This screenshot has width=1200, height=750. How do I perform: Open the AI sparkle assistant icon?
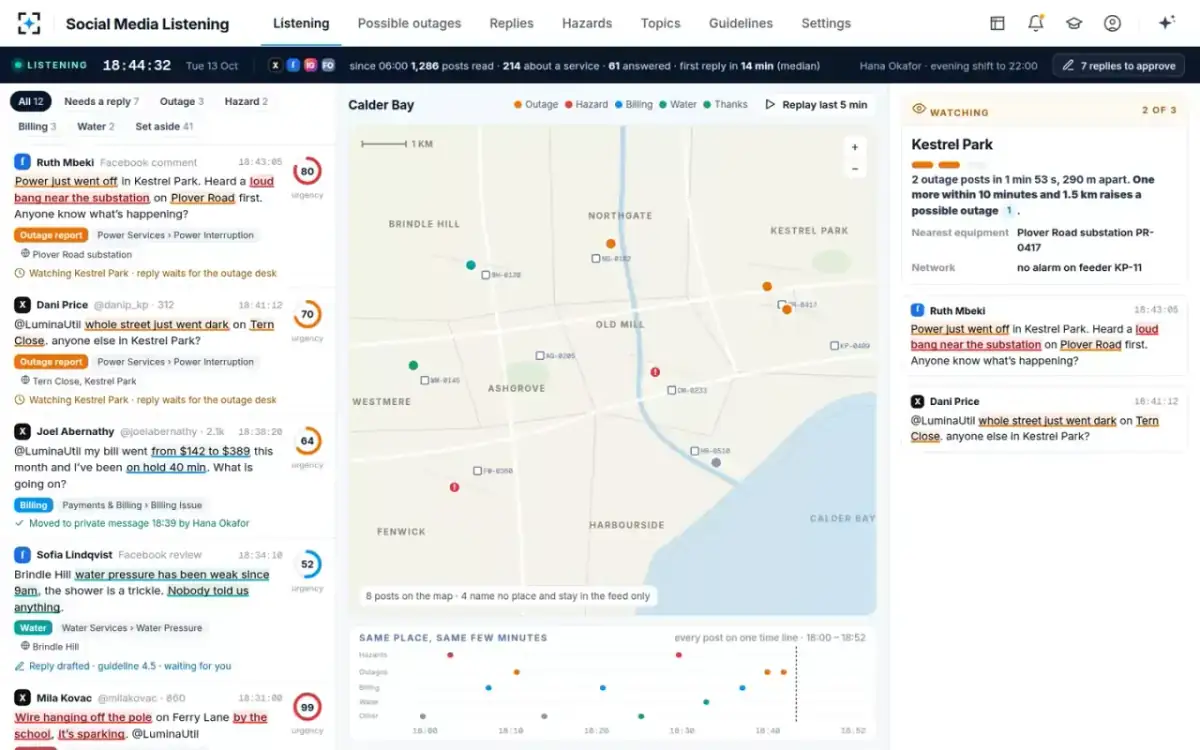(1166, 23)
